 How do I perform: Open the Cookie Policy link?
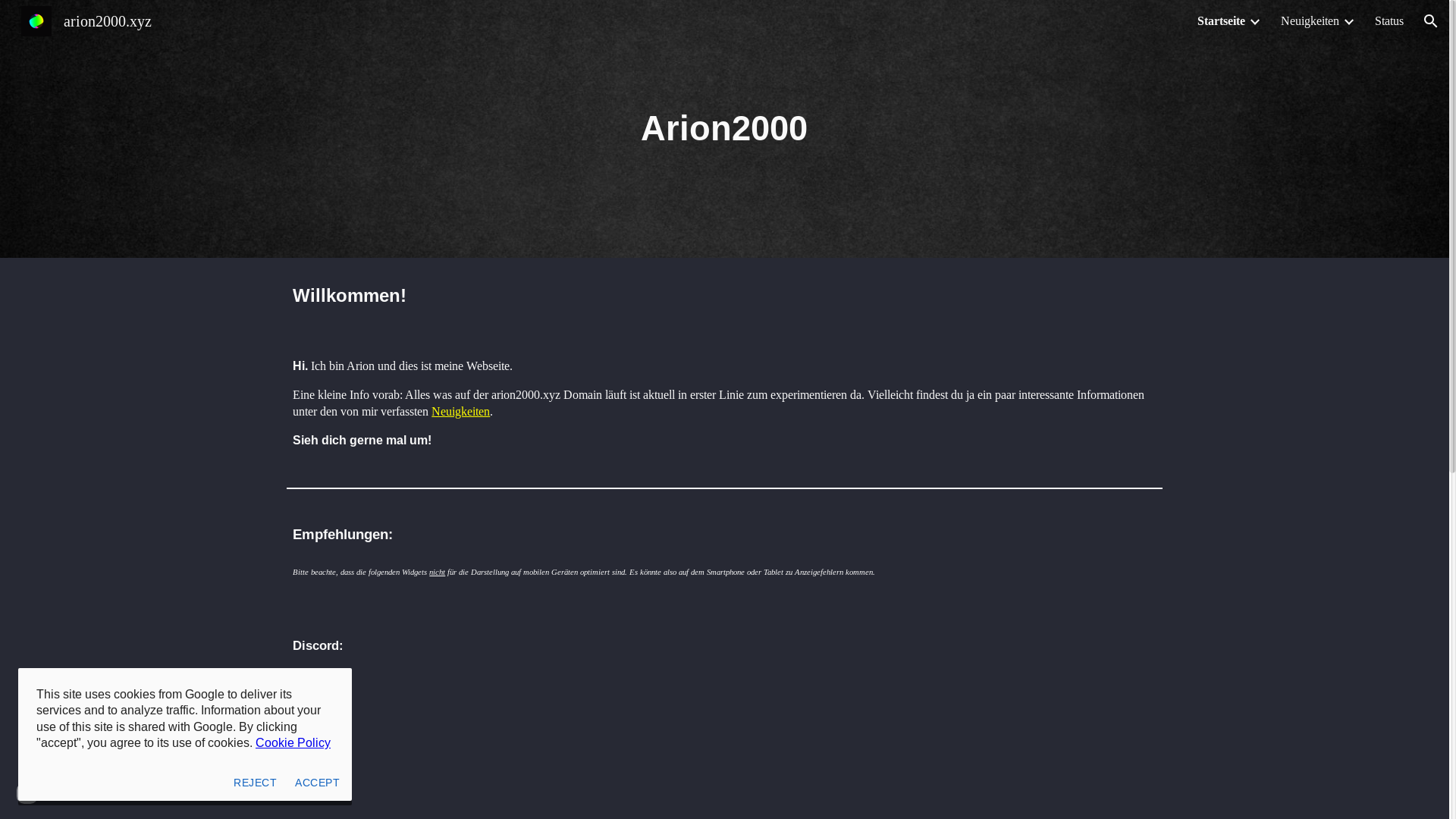coord(293,743)
